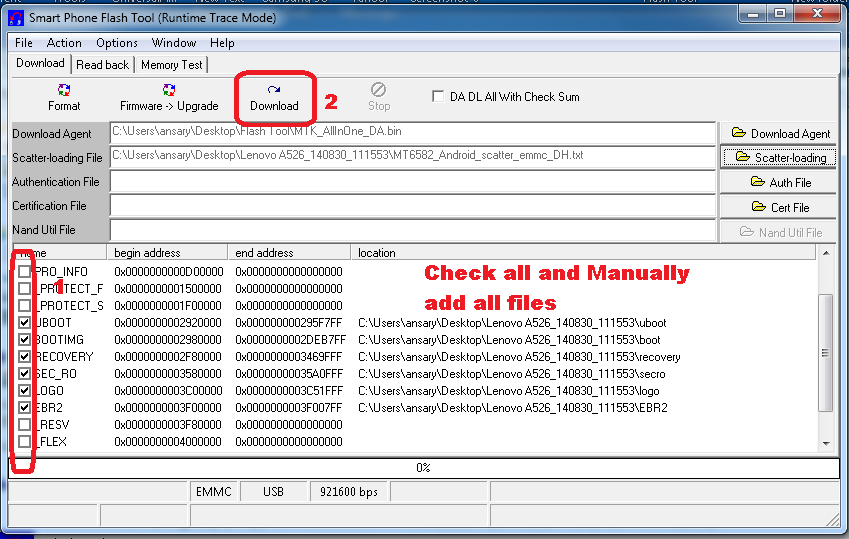Select the EBR2 file location path

(513, 407)
